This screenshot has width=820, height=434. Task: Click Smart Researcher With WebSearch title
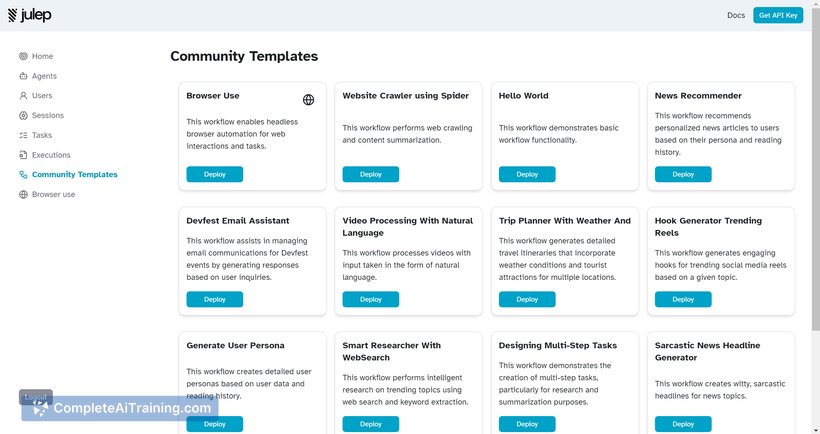[392, 351]
